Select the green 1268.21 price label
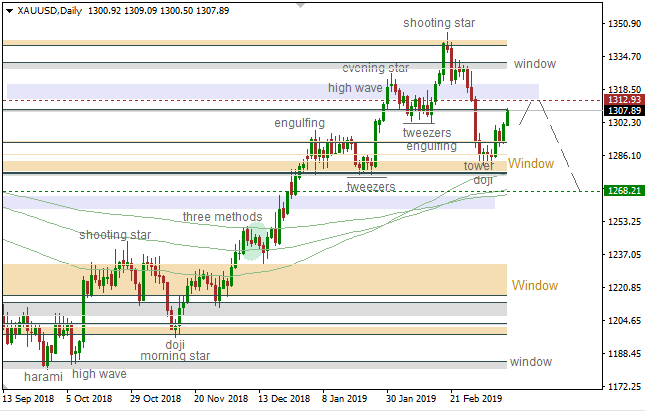Image resolution: width=645 pixels, height=411 pixels. 624,190
